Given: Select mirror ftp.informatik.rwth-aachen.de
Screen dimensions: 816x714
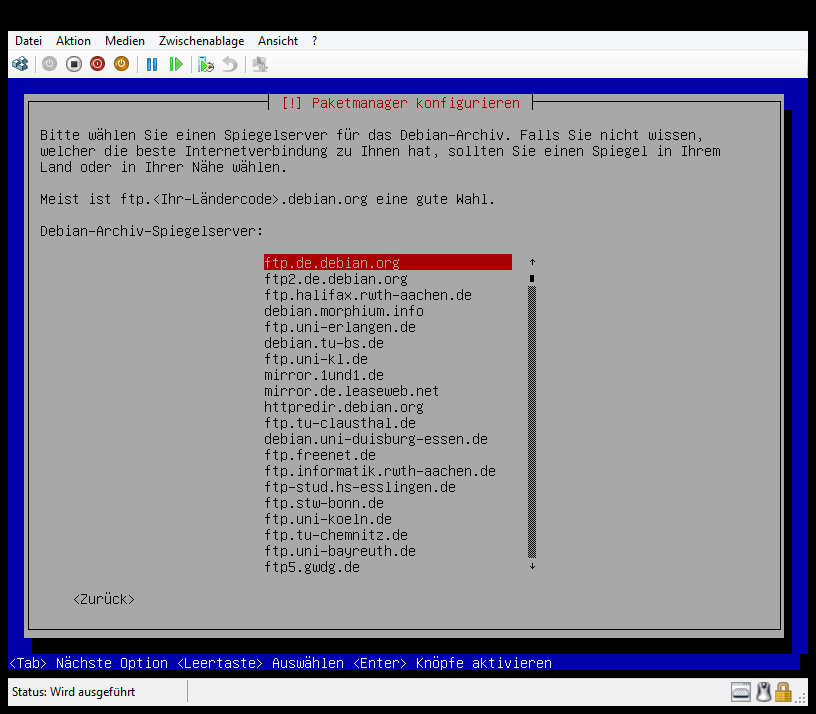Looking at the screenshot, I should (380, 471).
